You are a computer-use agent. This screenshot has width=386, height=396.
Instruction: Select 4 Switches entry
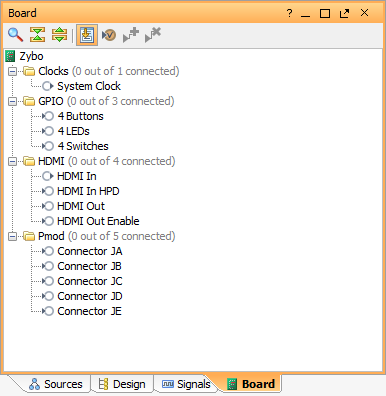(x=83, y=146)
